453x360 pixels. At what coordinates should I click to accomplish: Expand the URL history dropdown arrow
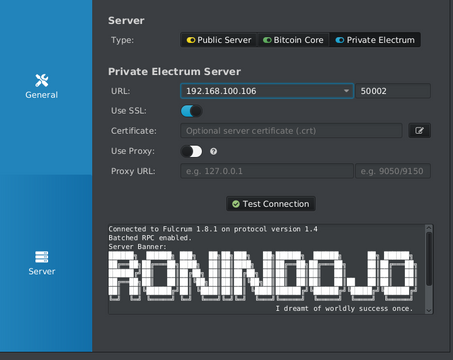346,91
